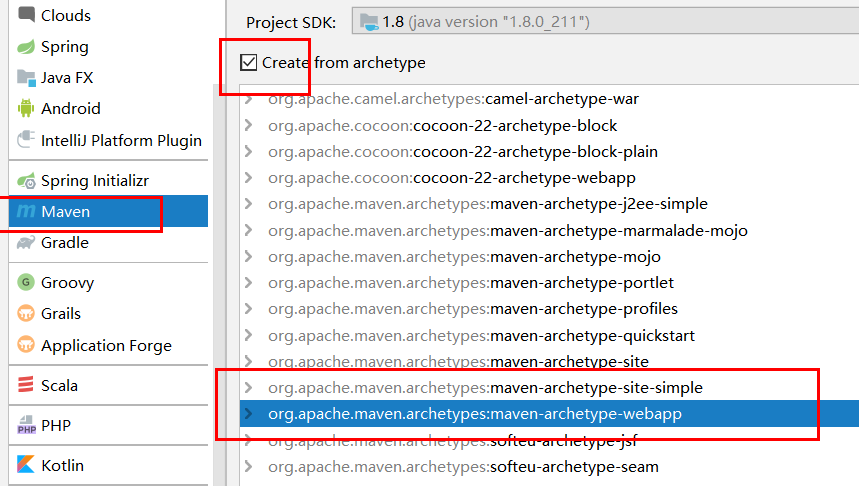Select maven-archetype-mojo row
The width and height of the screenshot is (859, 486).
click(549, 256)
